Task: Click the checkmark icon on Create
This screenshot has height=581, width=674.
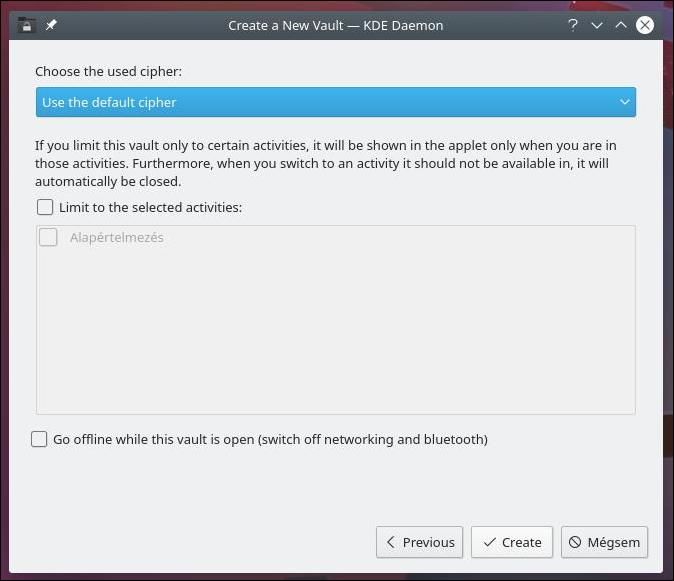Action: pos(489,542)
